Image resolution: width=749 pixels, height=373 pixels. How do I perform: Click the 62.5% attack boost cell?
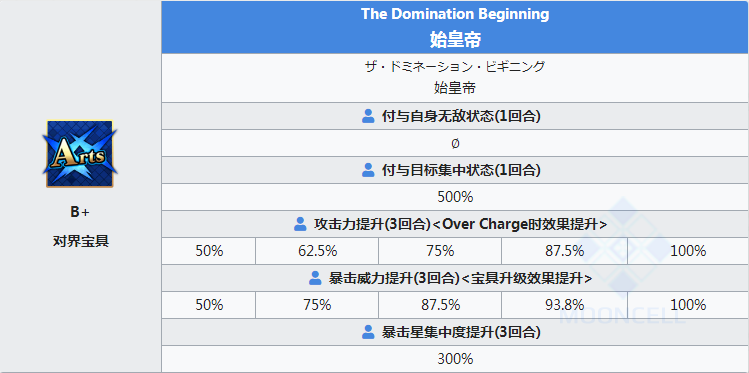(x=317, y=251)
